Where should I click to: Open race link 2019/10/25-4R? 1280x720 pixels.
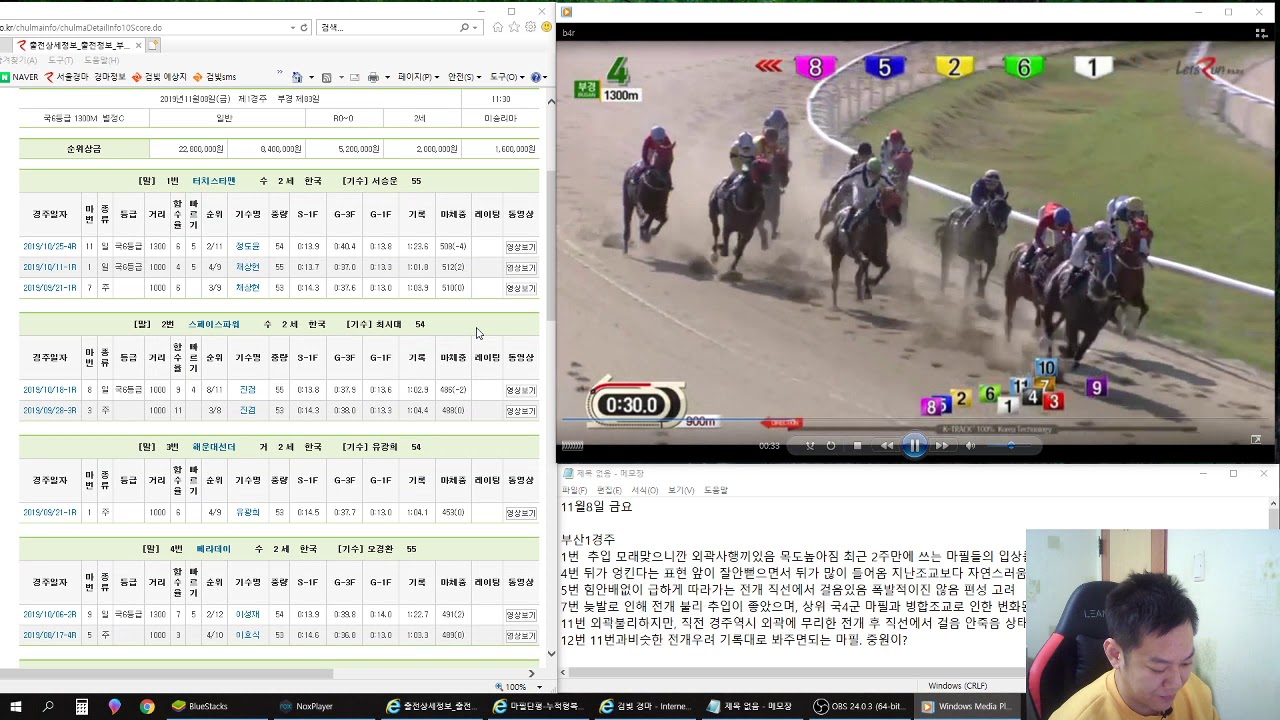[49, 246]
